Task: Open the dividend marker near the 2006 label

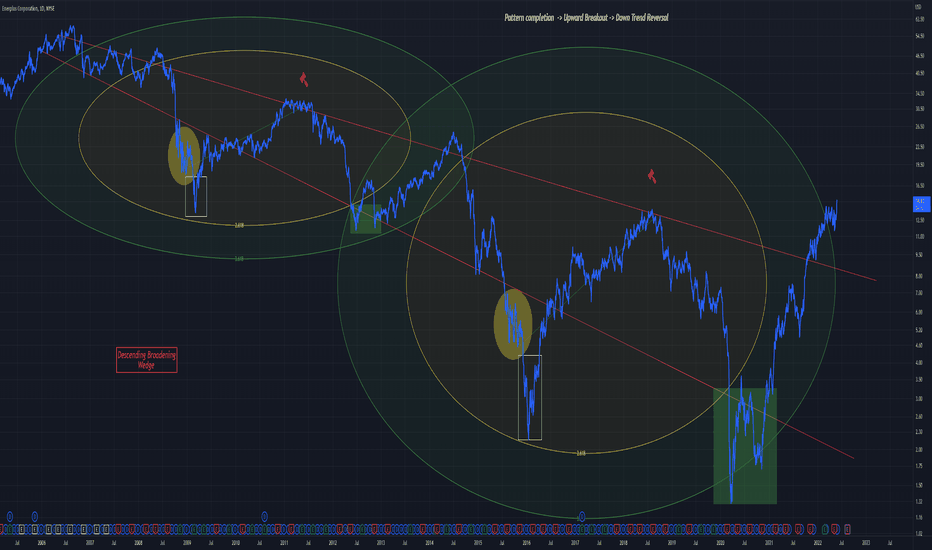Action: tap(34, 517)
